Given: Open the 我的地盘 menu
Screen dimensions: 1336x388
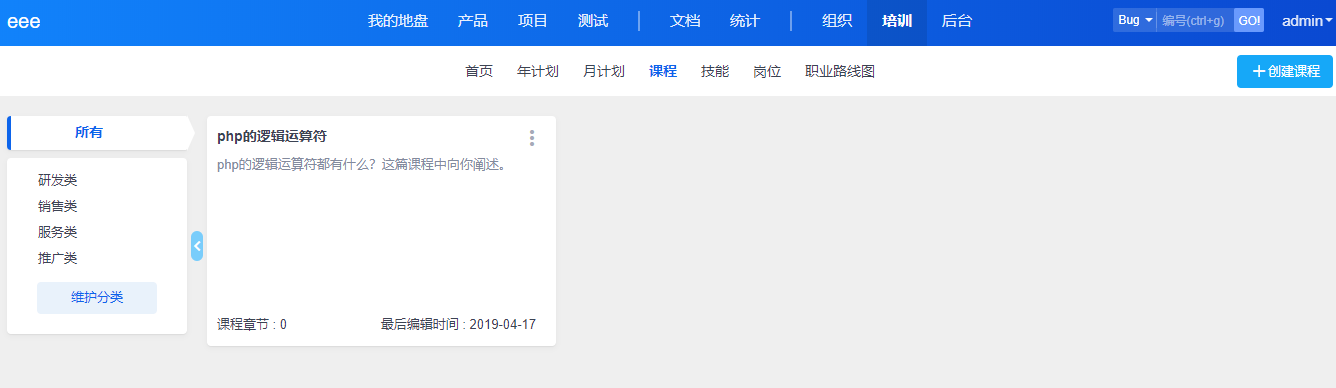Looking at the screenshot, I should [398, 20].
